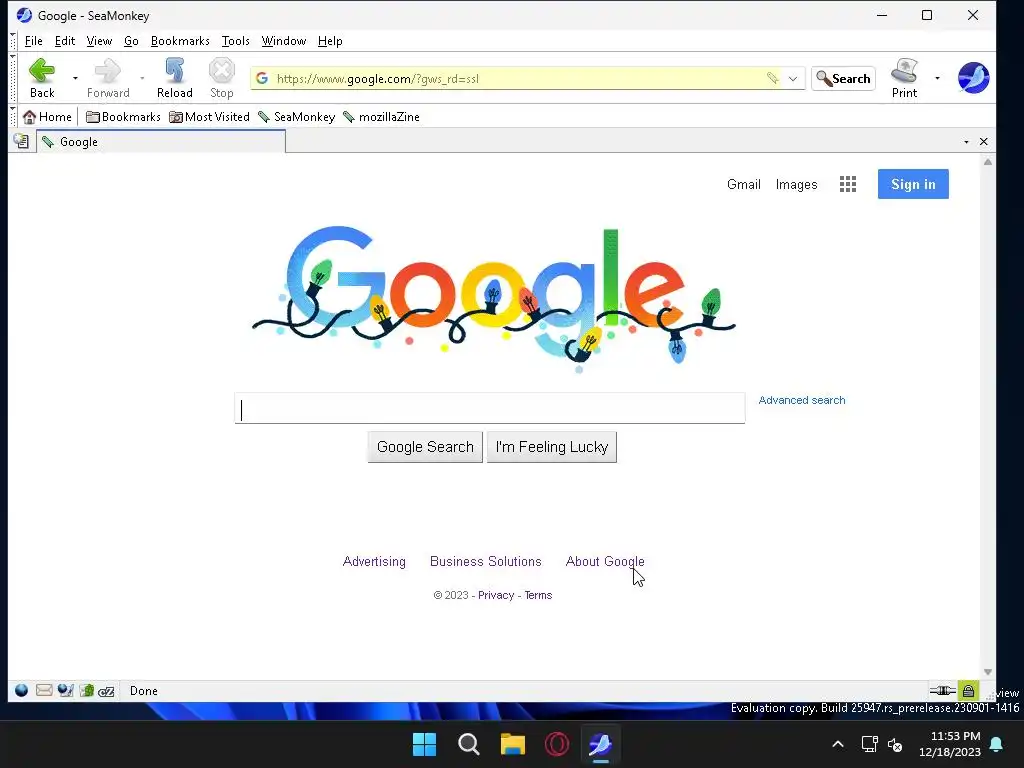The height and width of the screenshot is (768, 1024).
Task: Open the mozillaZine bookmark
Action: (x=381, y=117)
